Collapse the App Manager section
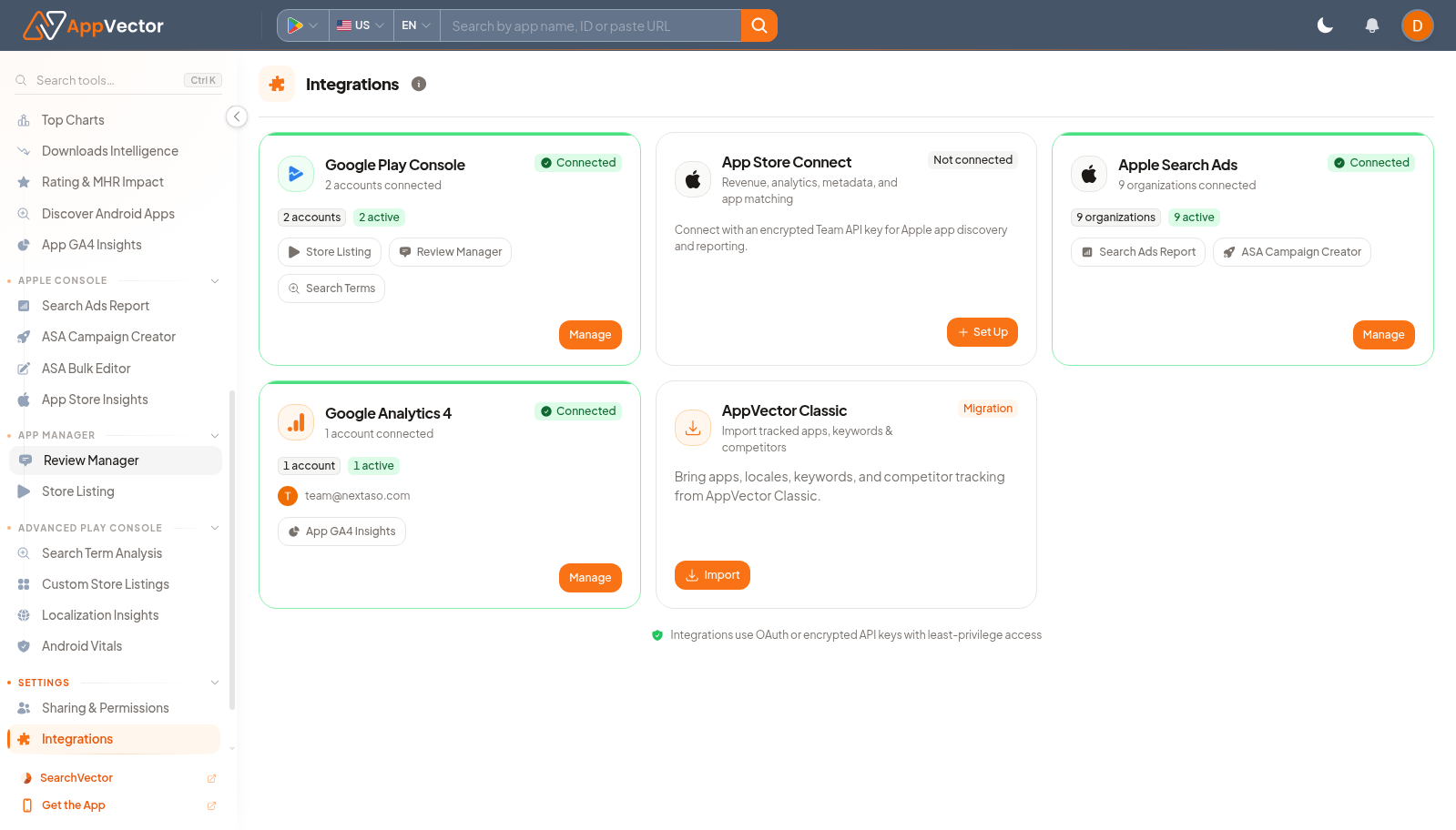Screen dimensions: 1456x830 pyautogui.click(x=215, y=435)
